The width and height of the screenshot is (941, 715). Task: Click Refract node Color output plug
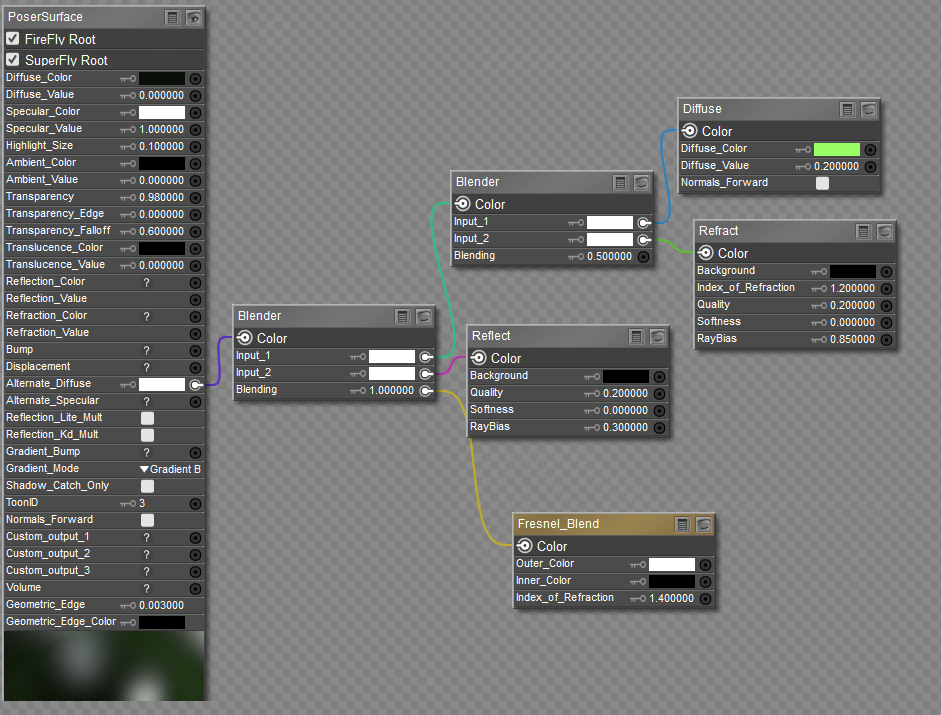(x=706, y=253)
